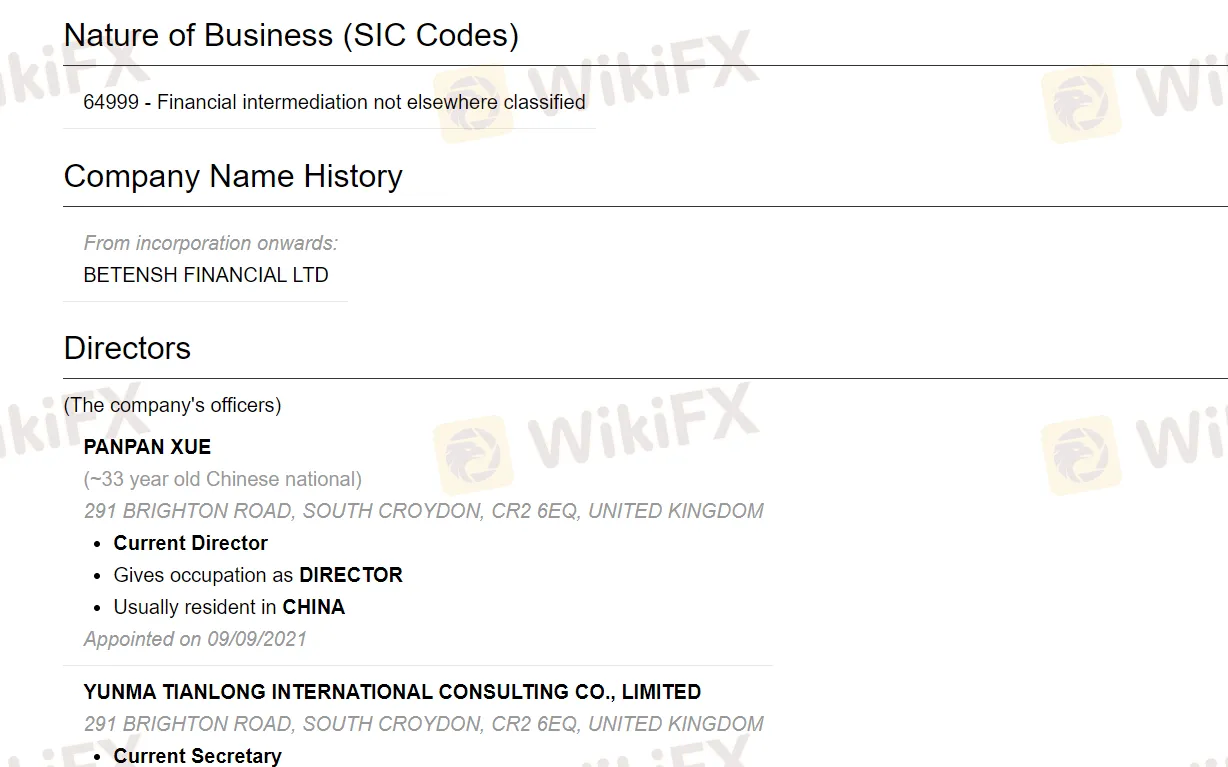Select the Nature of Business (SIC Codes) heading
Image resolution: width=1228 pixels, height=767 pixels.
(291, 35)
